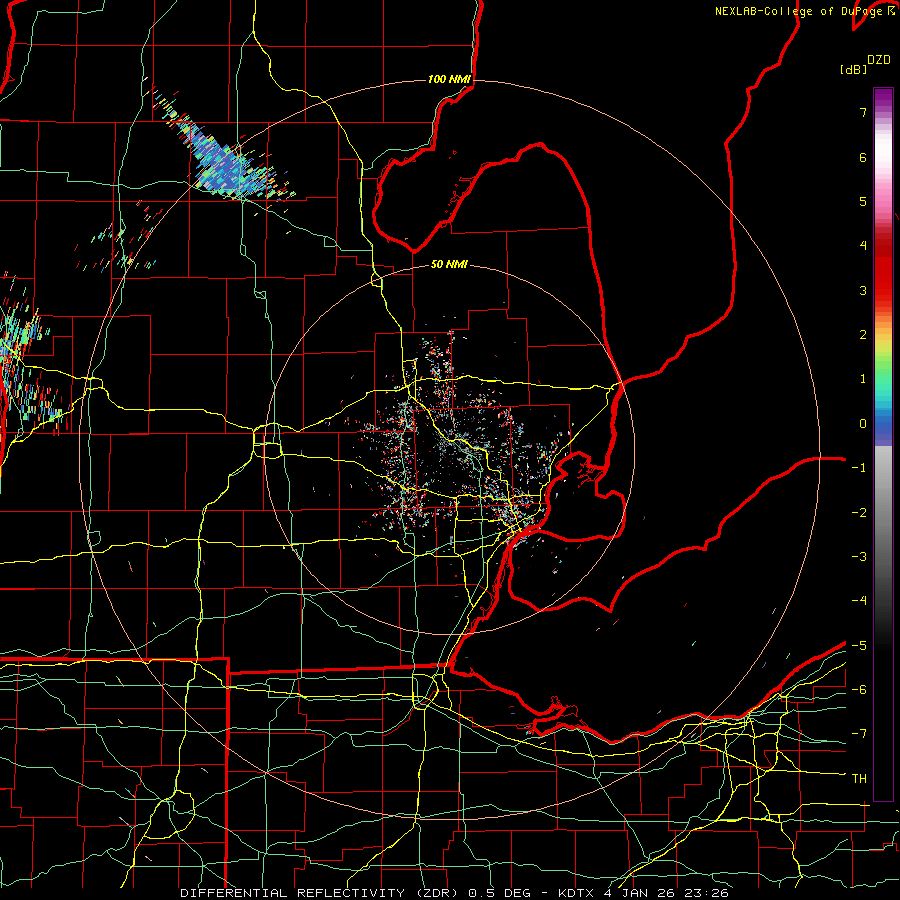Click the ZDR color scale bar

tap(883, 444)
